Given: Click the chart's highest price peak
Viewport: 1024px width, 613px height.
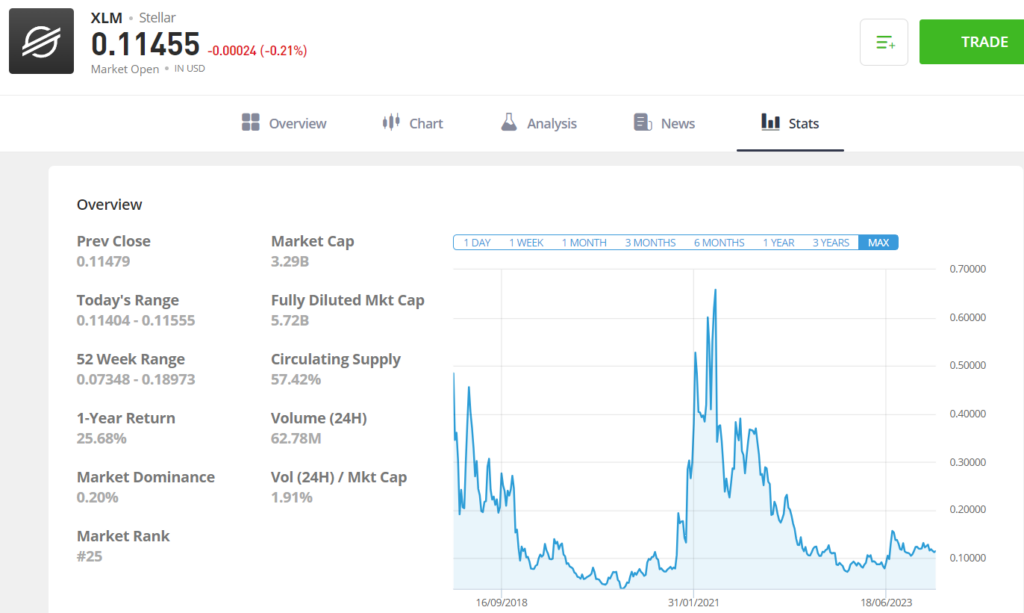Looking at the screenshot, I should [716, 291].
